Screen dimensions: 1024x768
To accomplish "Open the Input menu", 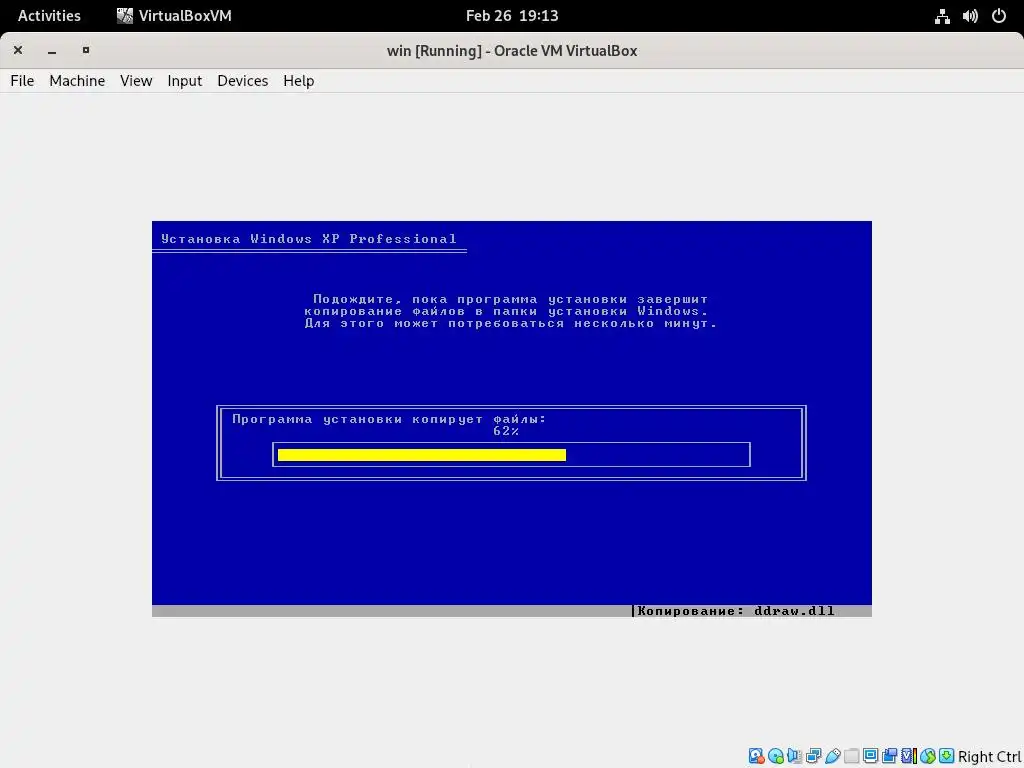I will pos(185,80).
